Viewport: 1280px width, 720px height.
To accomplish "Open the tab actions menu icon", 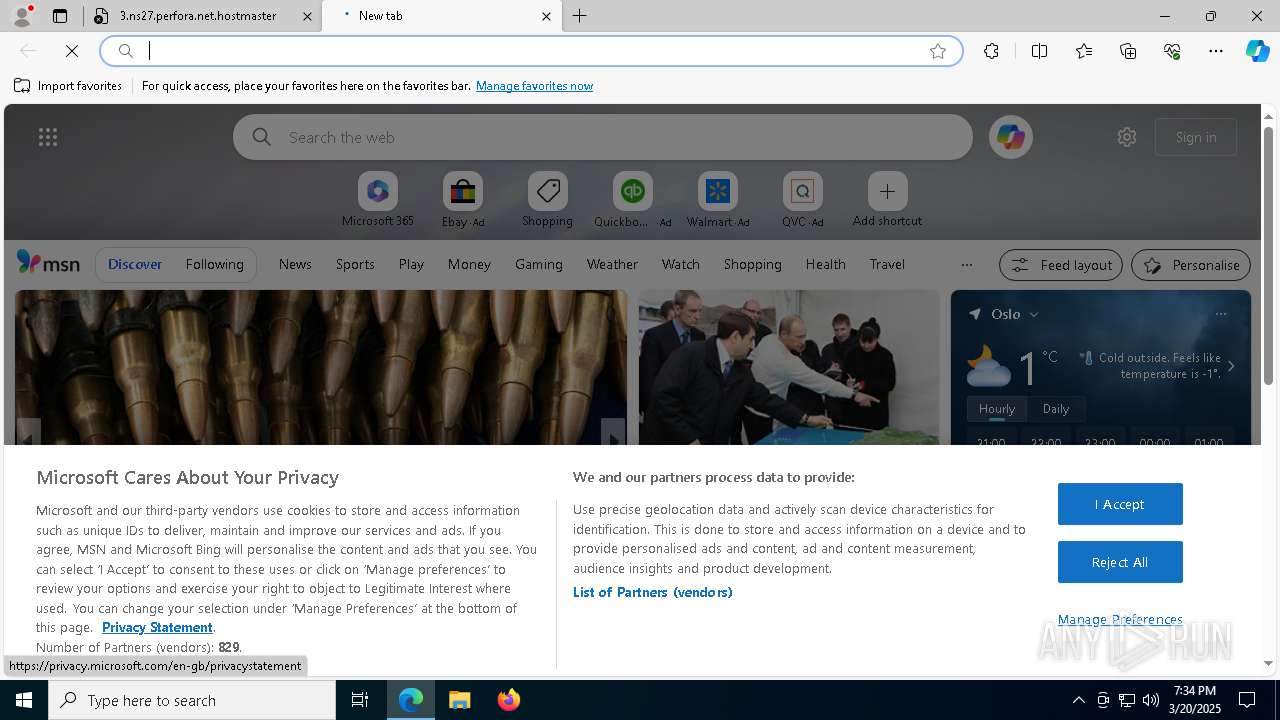I will (60, 16).
